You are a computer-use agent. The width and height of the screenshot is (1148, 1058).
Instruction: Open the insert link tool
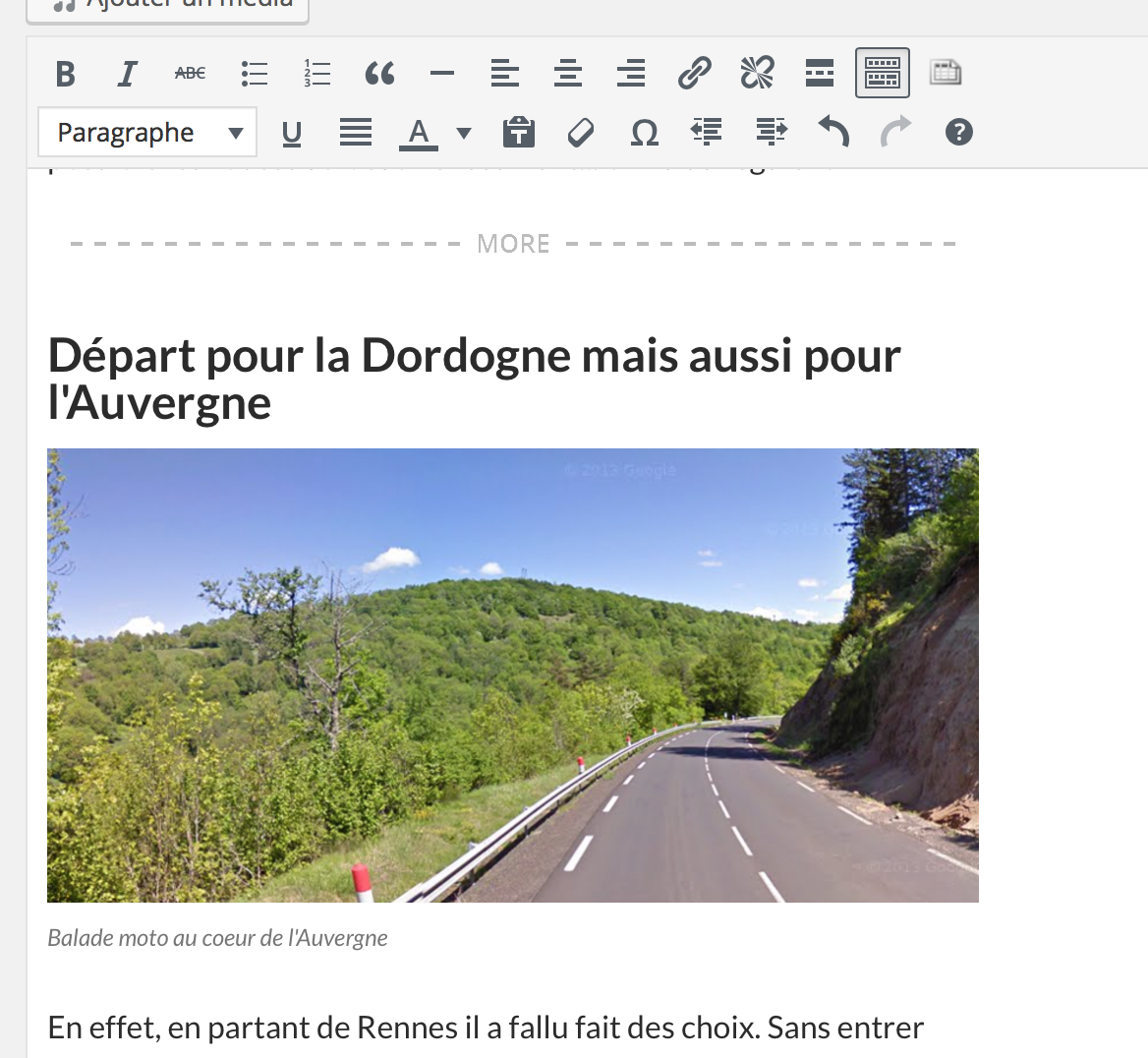694,73
